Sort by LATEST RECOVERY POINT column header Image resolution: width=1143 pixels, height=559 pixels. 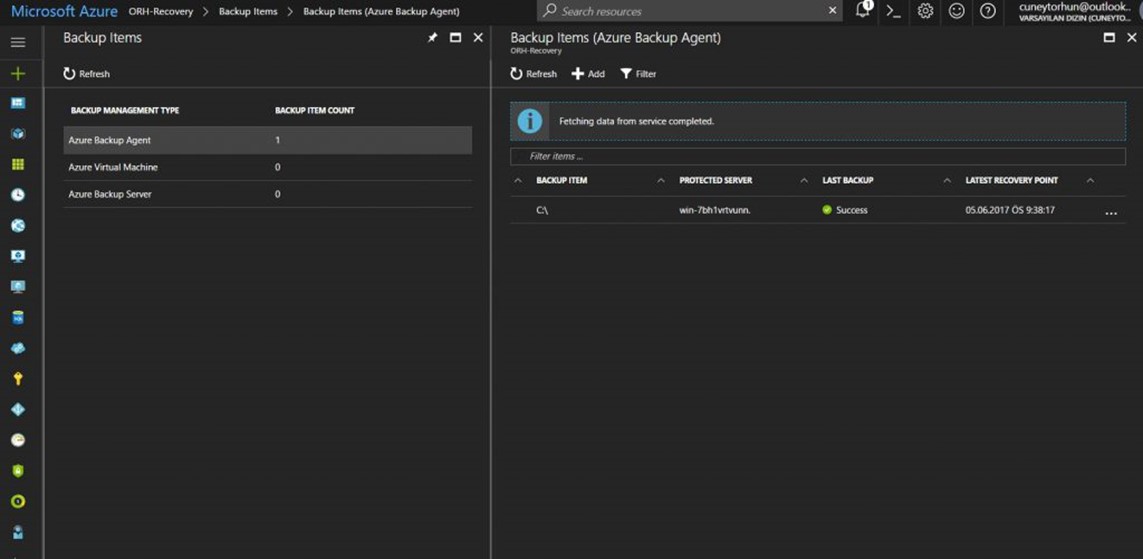click(x=1011, y=180)
